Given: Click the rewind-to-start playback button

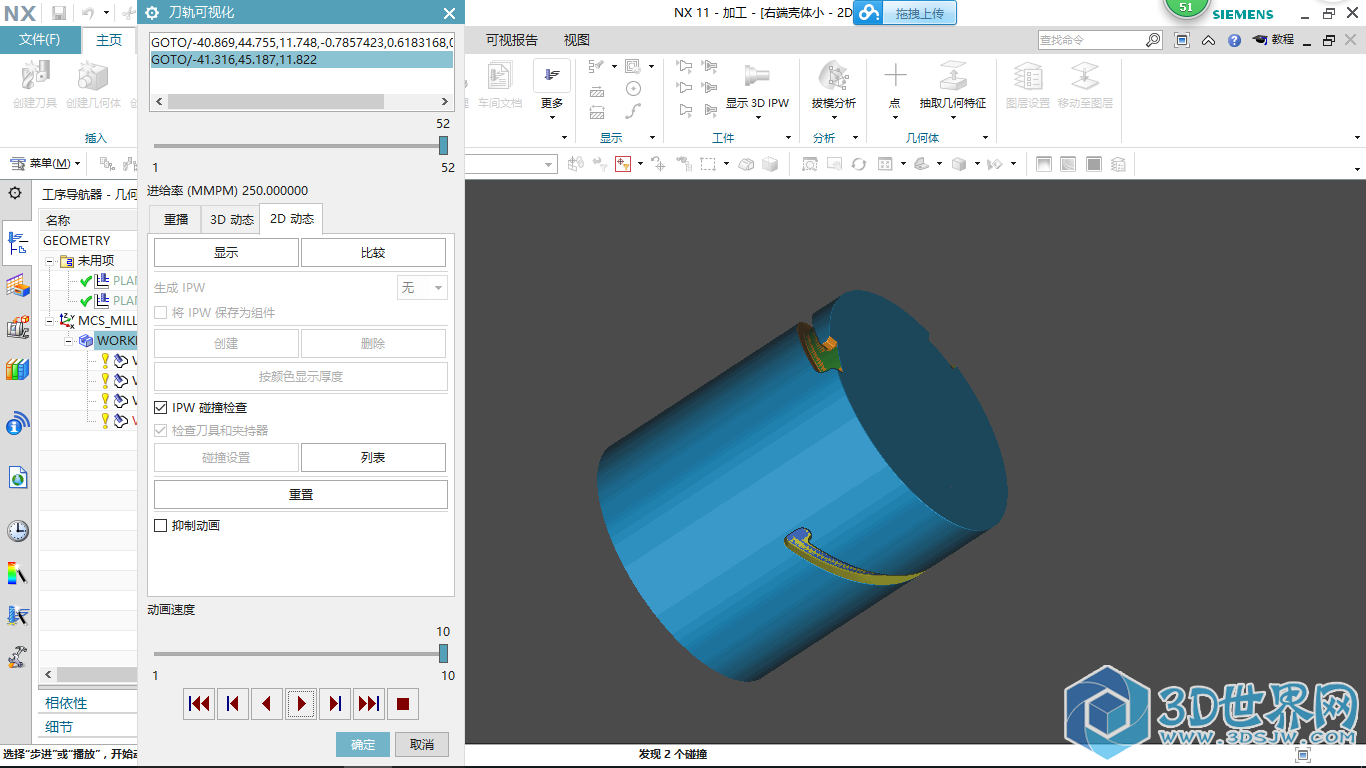Looking at the screenshot, I should pos(199,704).
